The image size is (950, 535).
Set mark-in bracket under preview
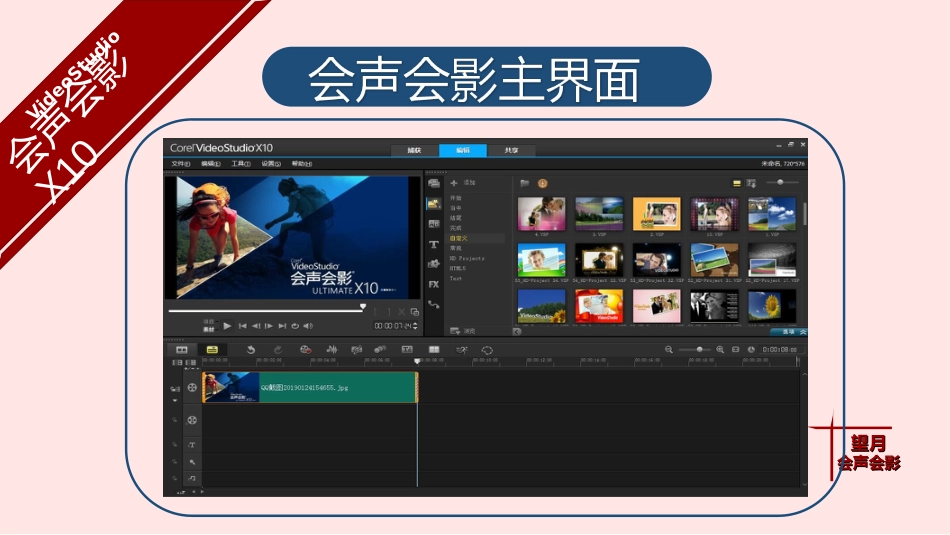pos(376,311)
